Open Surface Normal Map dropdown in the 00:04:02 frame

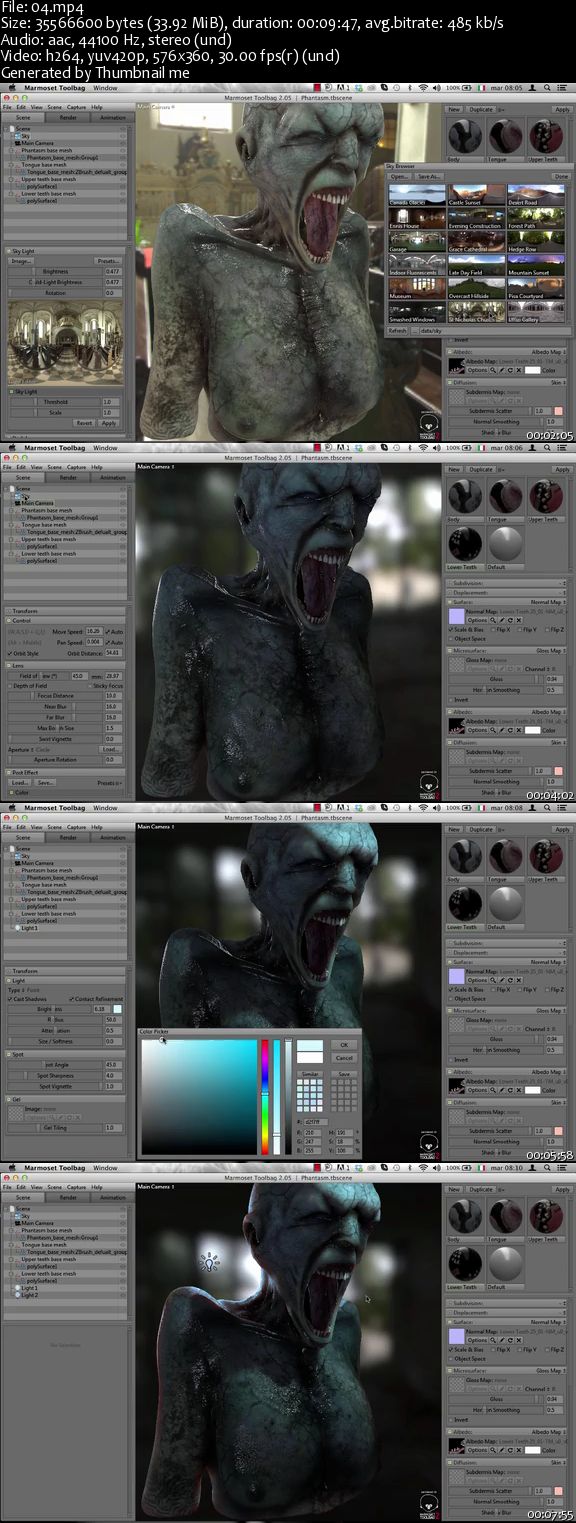coord(548,602)
